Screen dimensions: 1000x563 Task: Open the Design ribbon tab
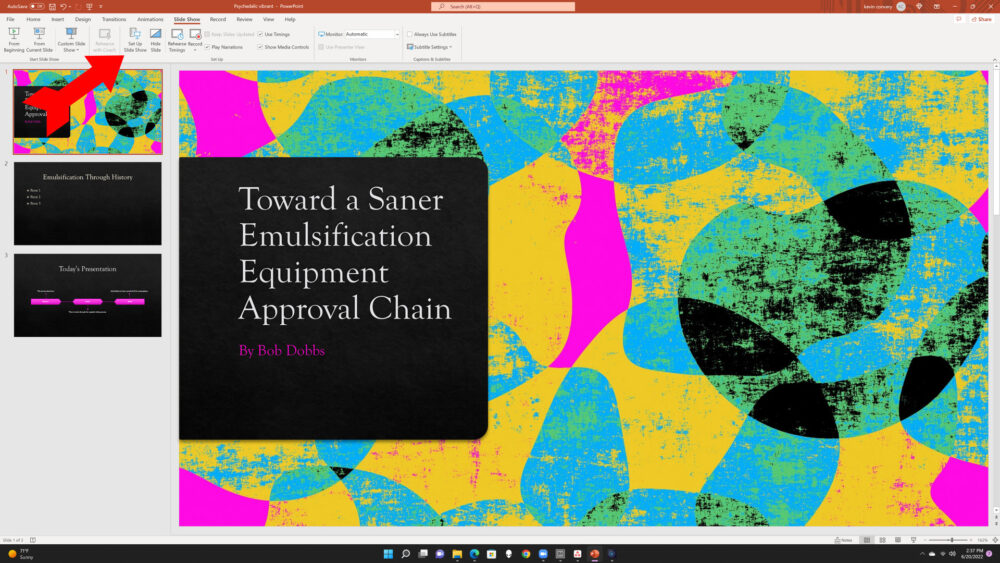click(83, 19)
